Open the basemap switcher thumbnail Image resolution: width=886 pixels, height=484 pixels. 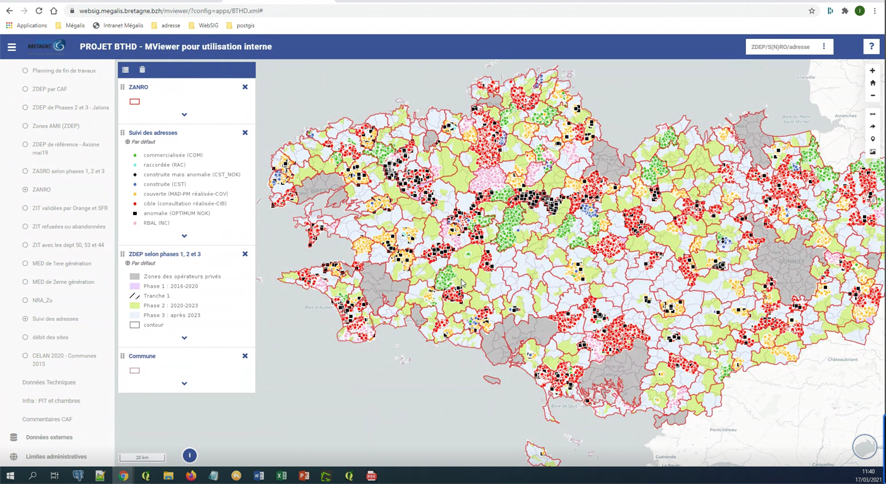tap(864, 447)
